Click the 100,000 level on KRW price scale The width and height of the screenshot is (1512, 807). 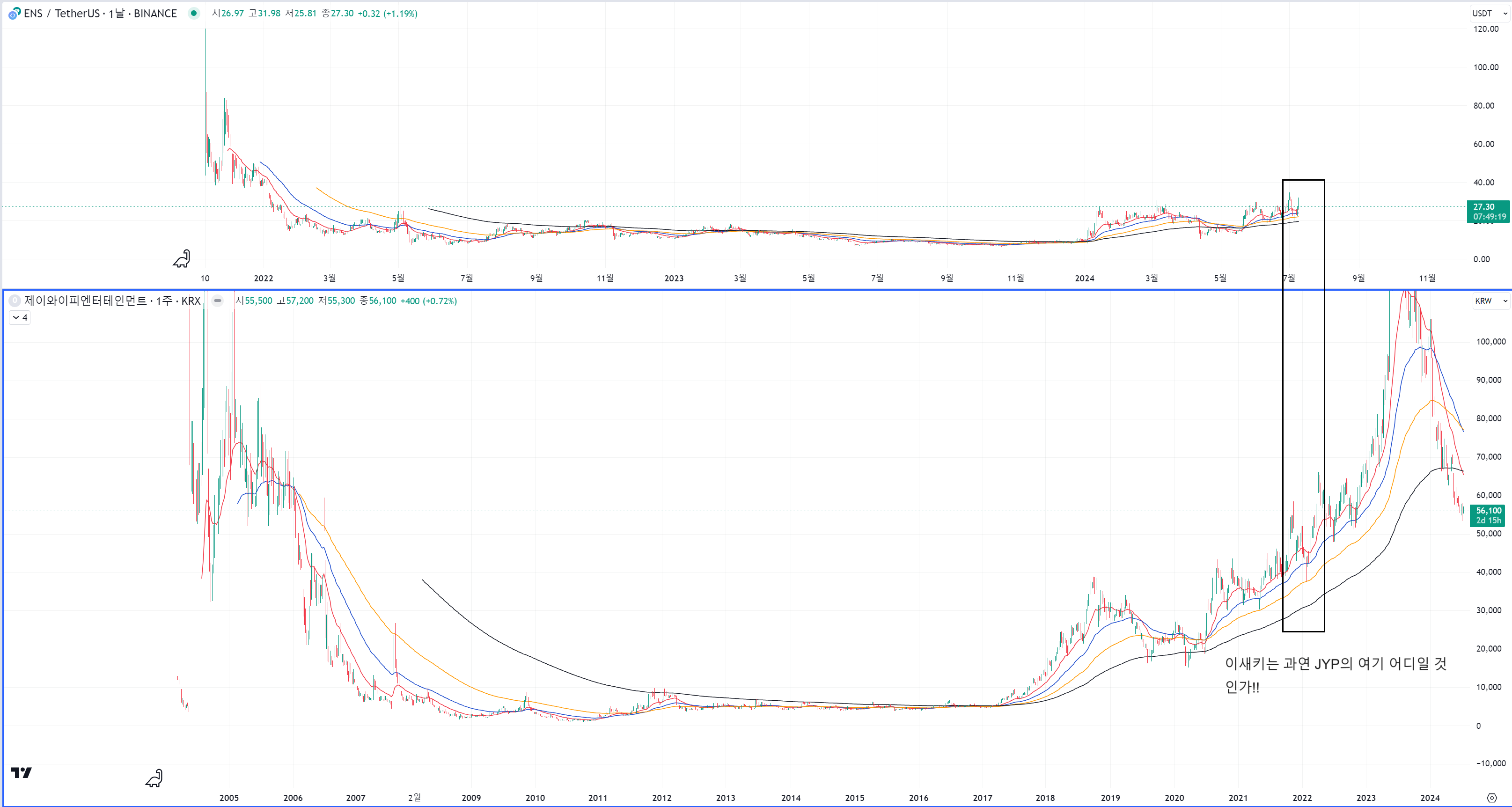click(1490, 342)
